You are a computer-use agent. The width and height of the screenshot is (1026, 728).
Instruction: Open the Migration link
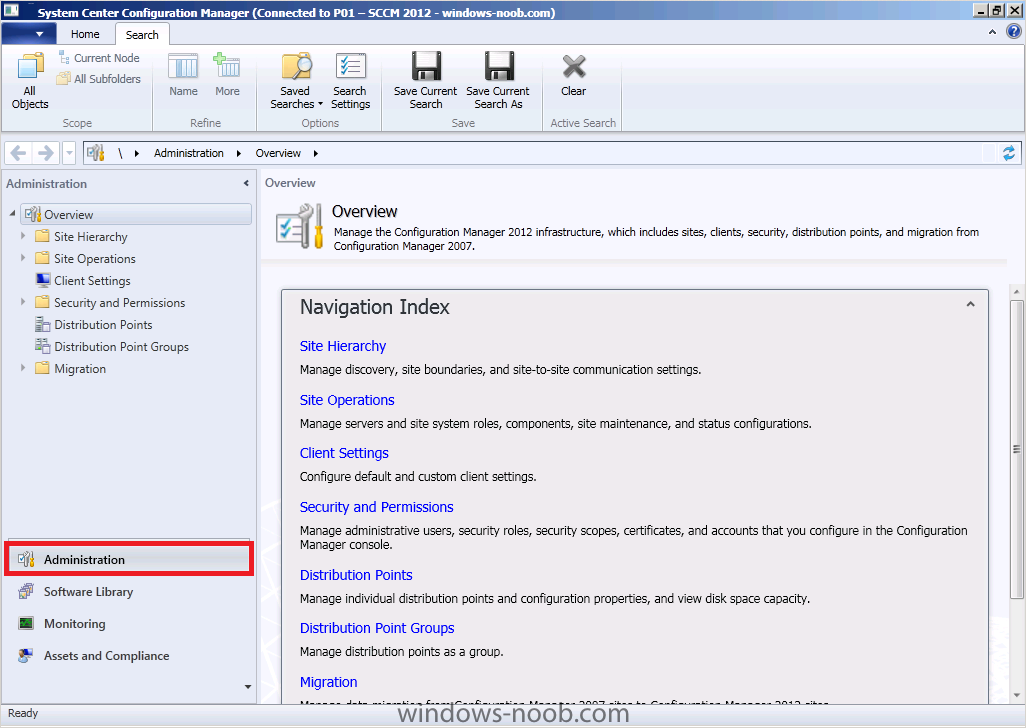(328, 682)
